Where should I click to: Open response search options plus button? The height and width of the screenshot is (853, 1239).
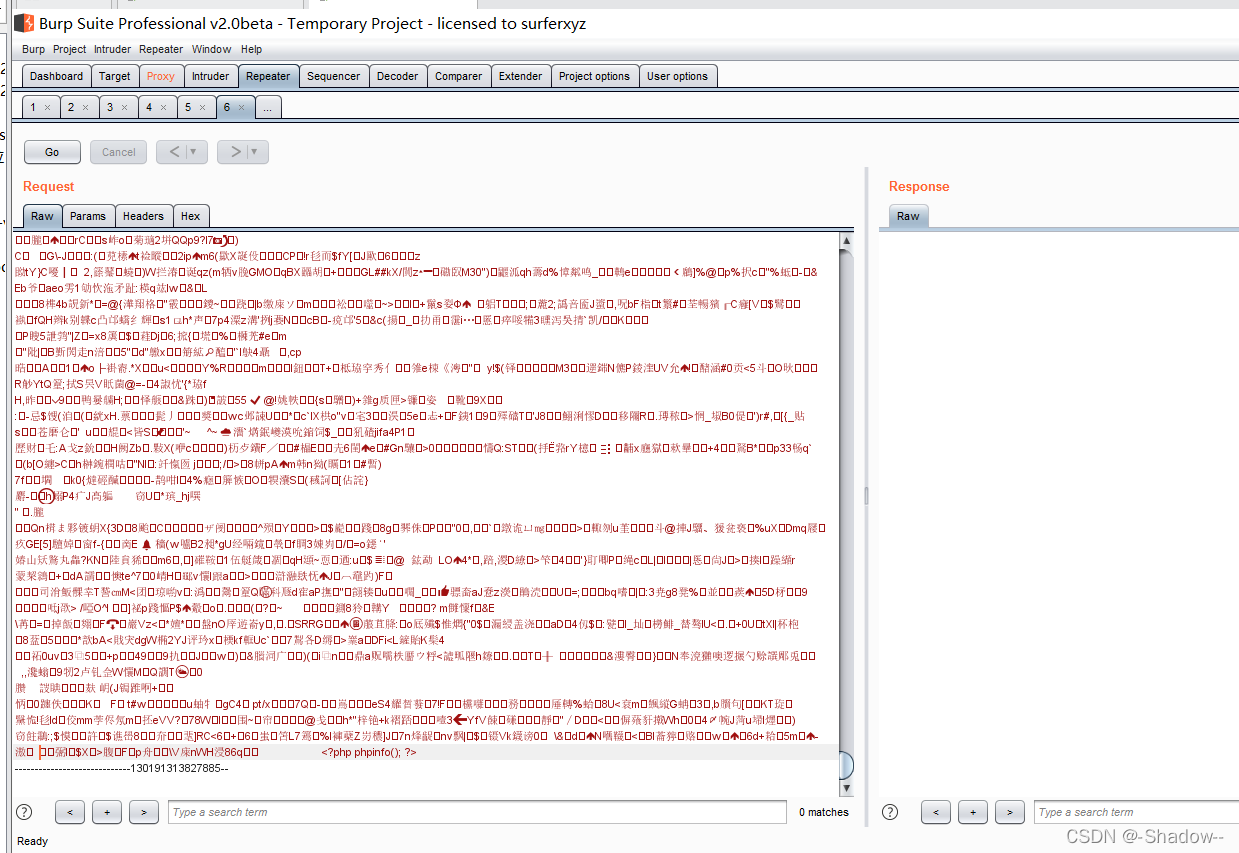point(973,812)
